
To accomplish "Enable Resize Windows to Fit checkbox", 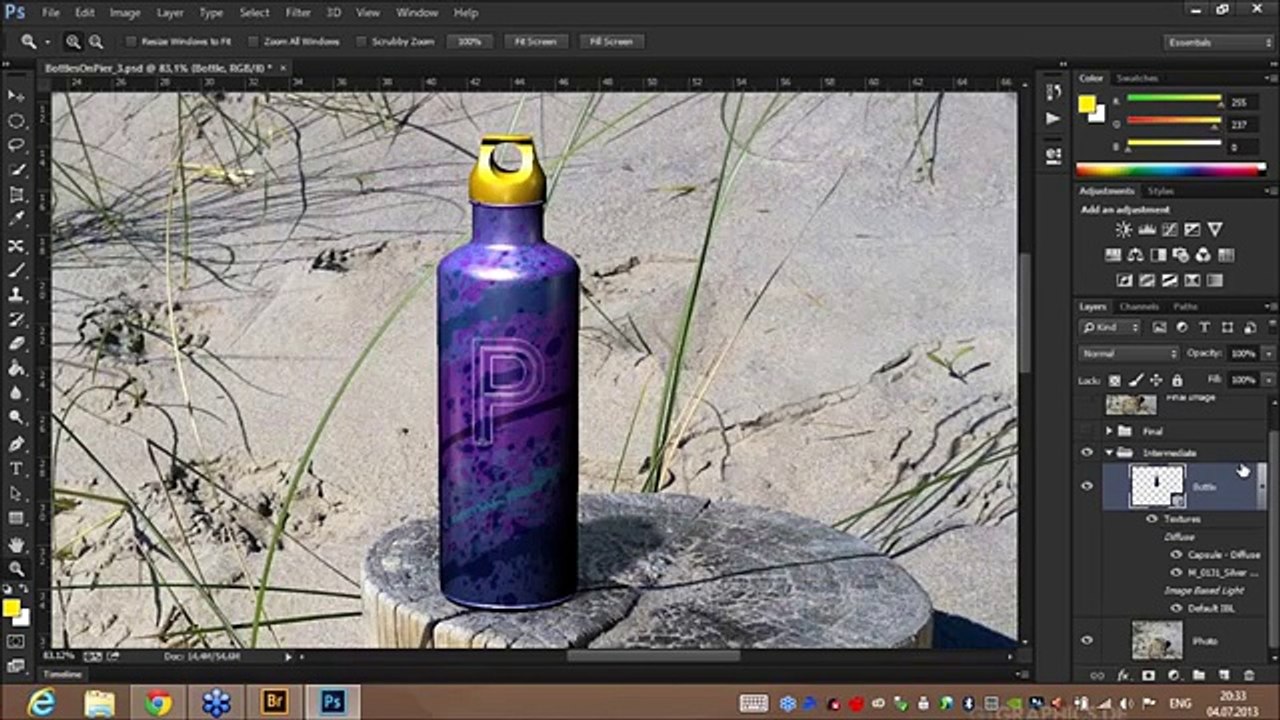I will pyautogui.click(x=131, y=42).
